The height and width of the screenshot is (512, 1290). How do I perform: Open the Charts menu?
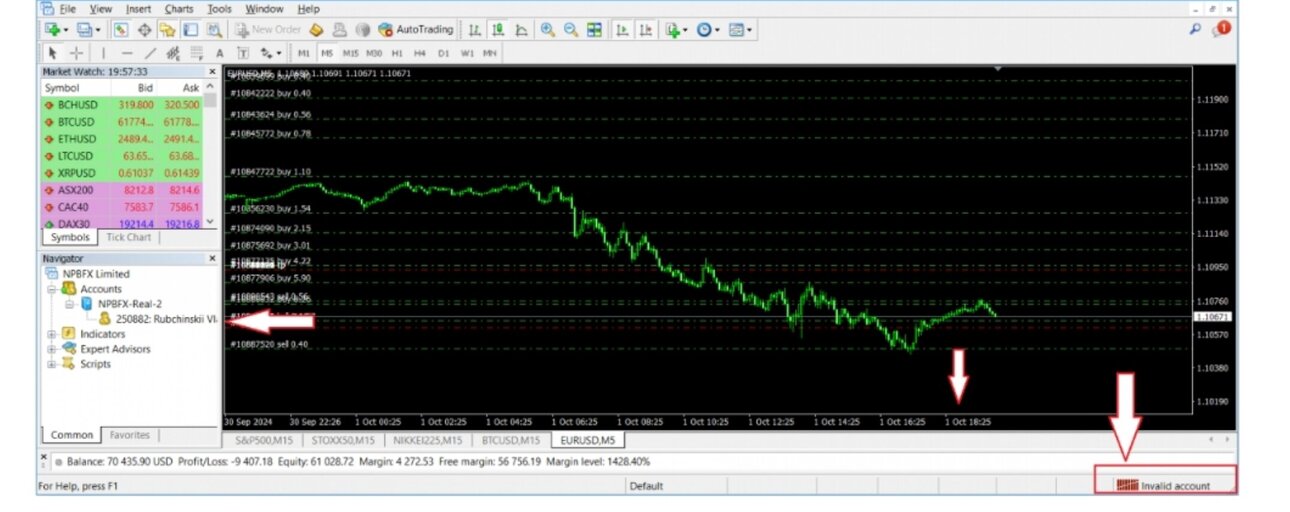[179, 9]
